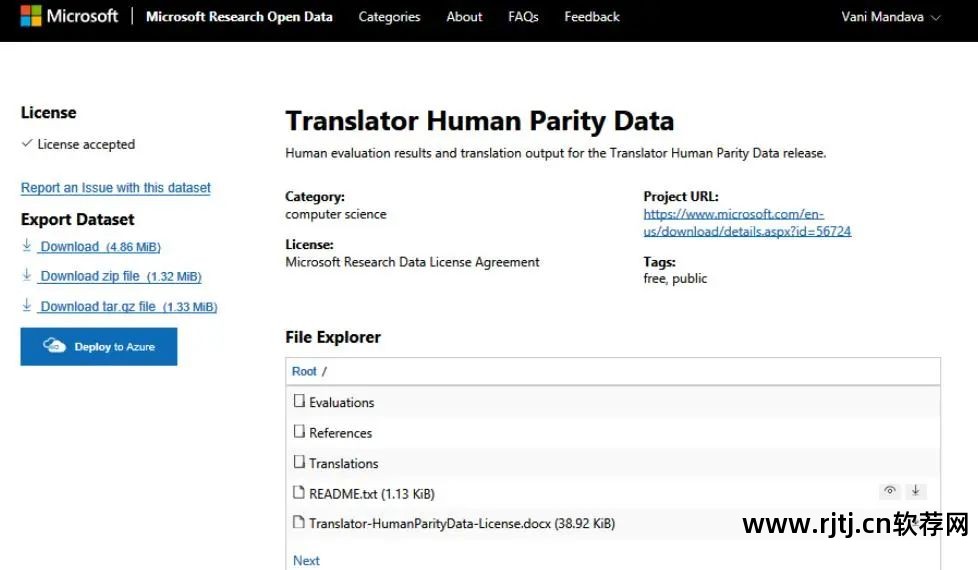Preview README.txt with the eye icon
This screenshot has width=978, height=570.
pos(890,490)
